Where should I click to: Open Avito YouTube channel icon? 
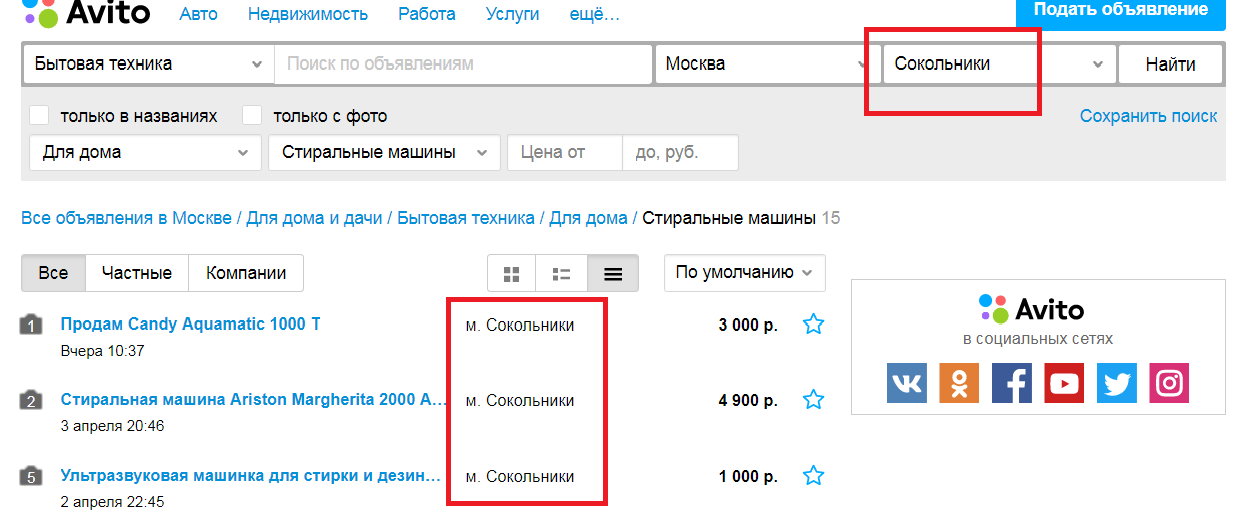tap(1064, 383)
